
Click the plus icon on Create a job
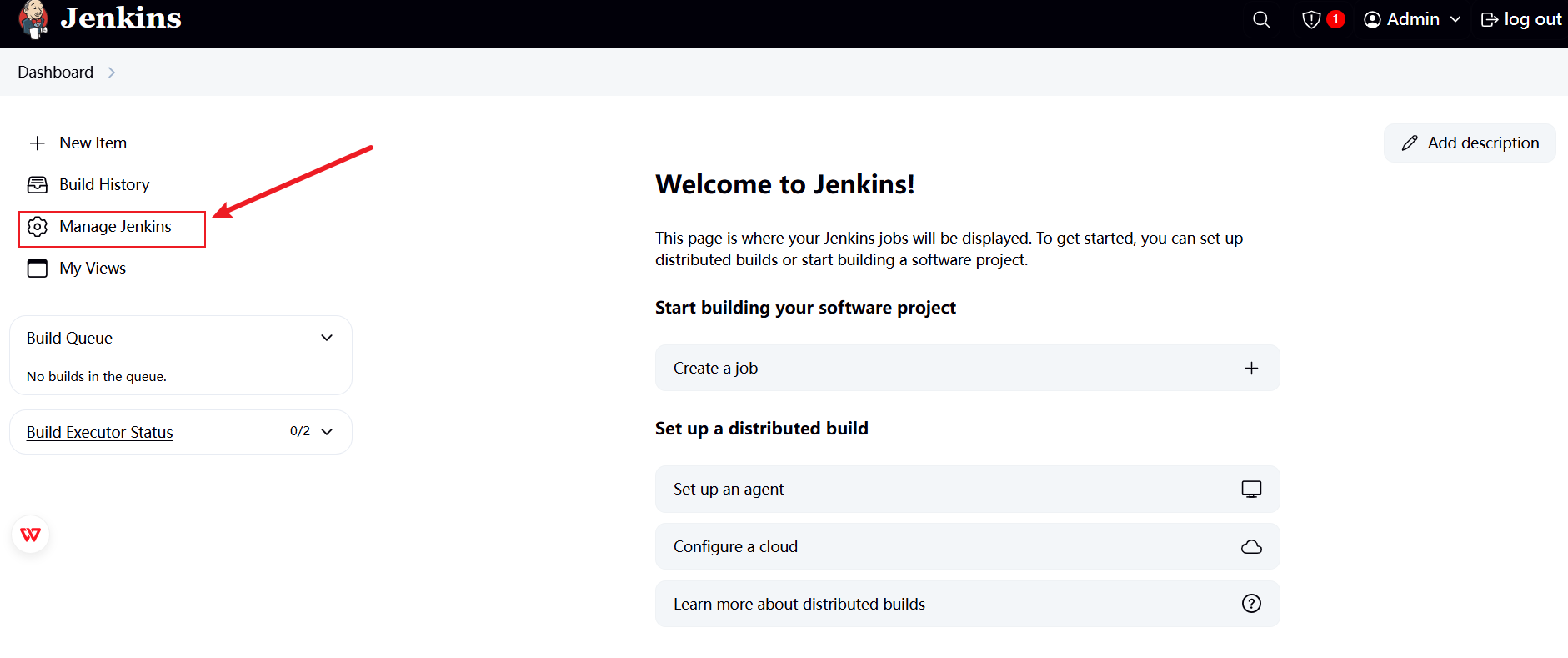tap(1251, 368)
